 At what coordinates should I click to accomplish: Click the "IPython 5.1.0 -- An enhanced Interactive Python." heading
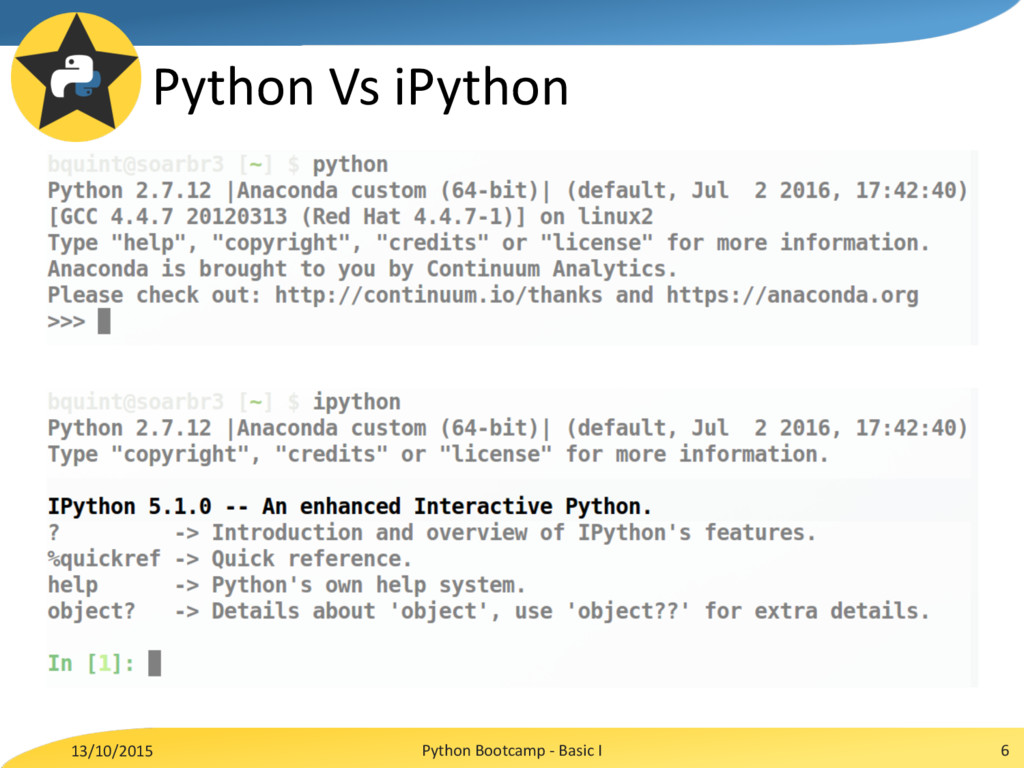pyautogui.click(x=349, y=506)
